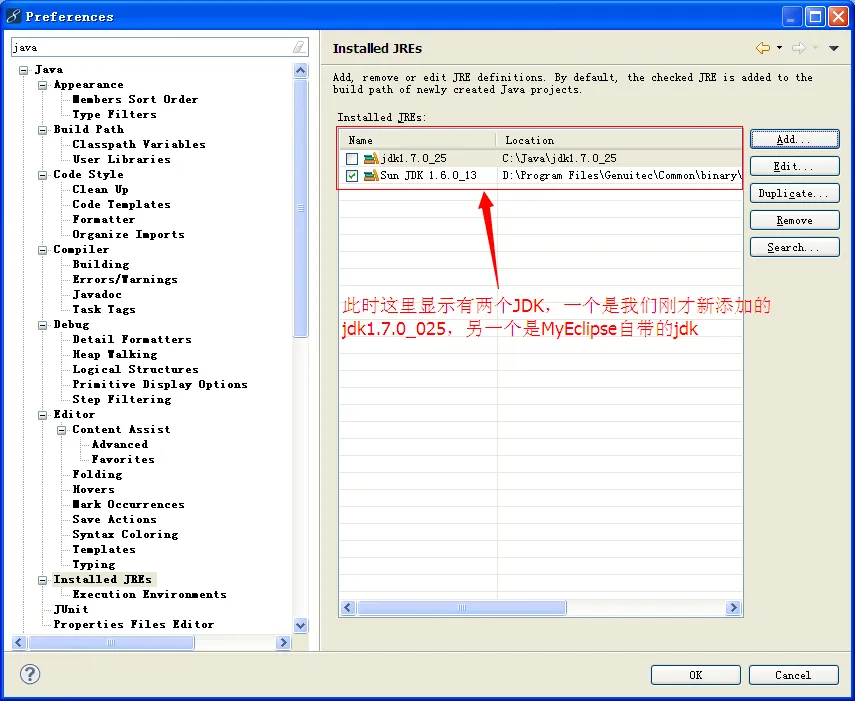Select the C:\Java\jdk1.7.0_25 location cell
Image resolution: width=855 pixels, height=701 pixels.
pyautogui.click(x=559, y=159)
